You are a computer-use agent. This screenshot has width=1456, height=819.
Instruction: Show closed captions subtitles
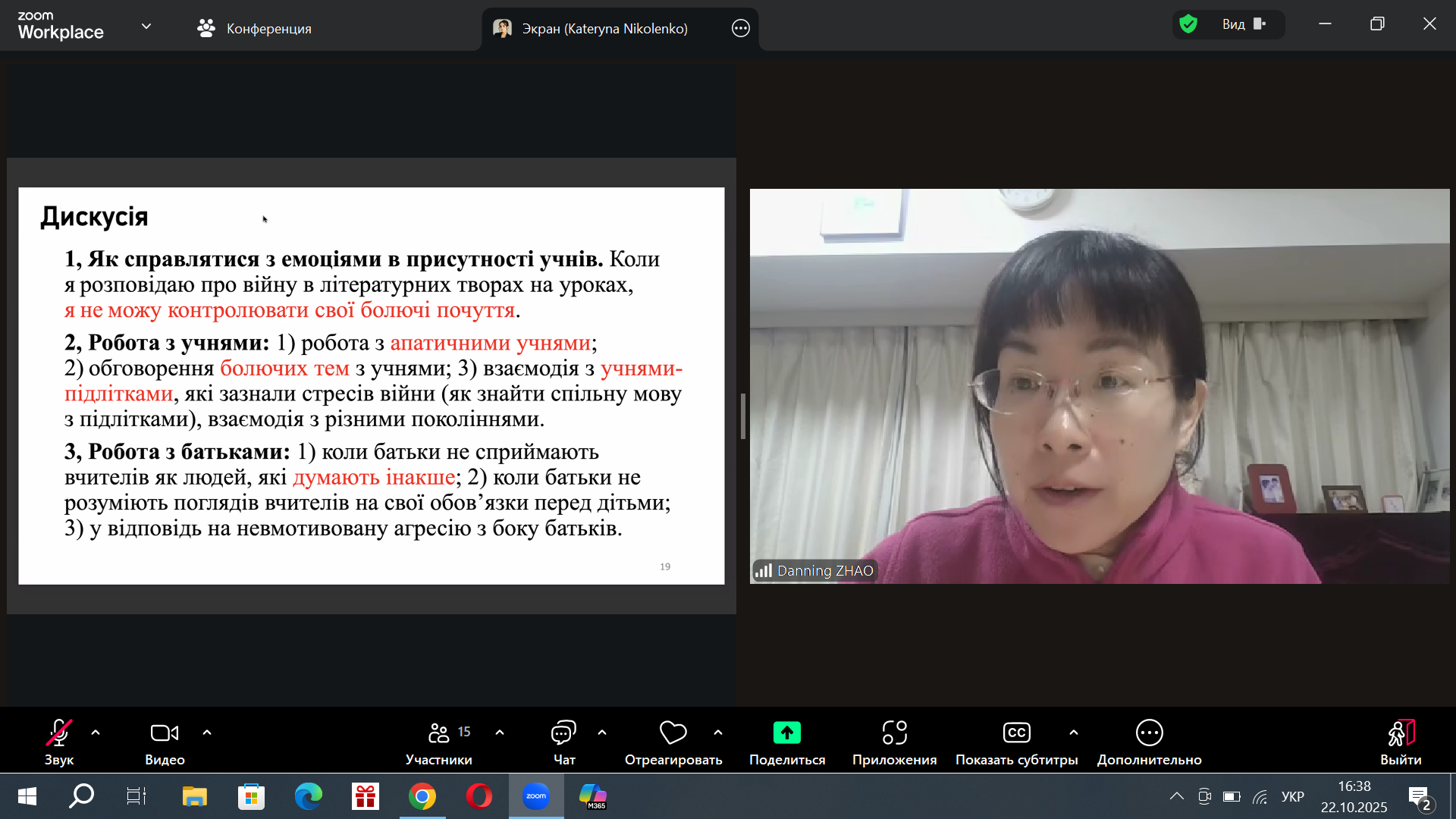[x=1016, y=733]
